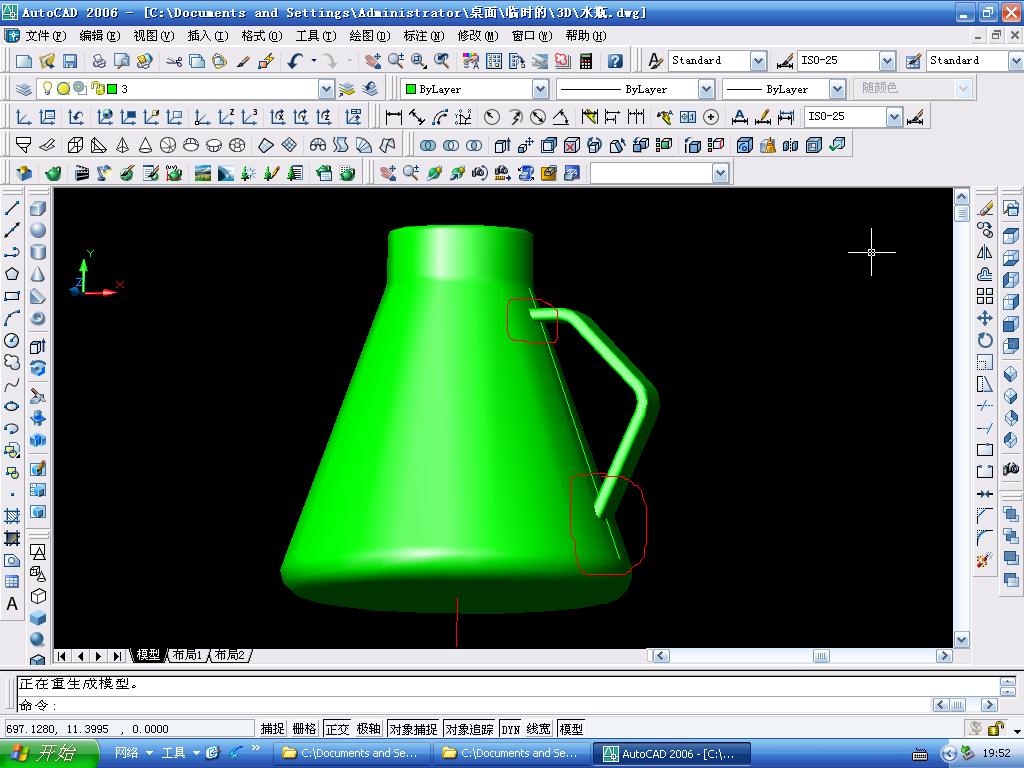Toggle DYN dynamic input
The image size is (1024, 768).
point(511,729)
